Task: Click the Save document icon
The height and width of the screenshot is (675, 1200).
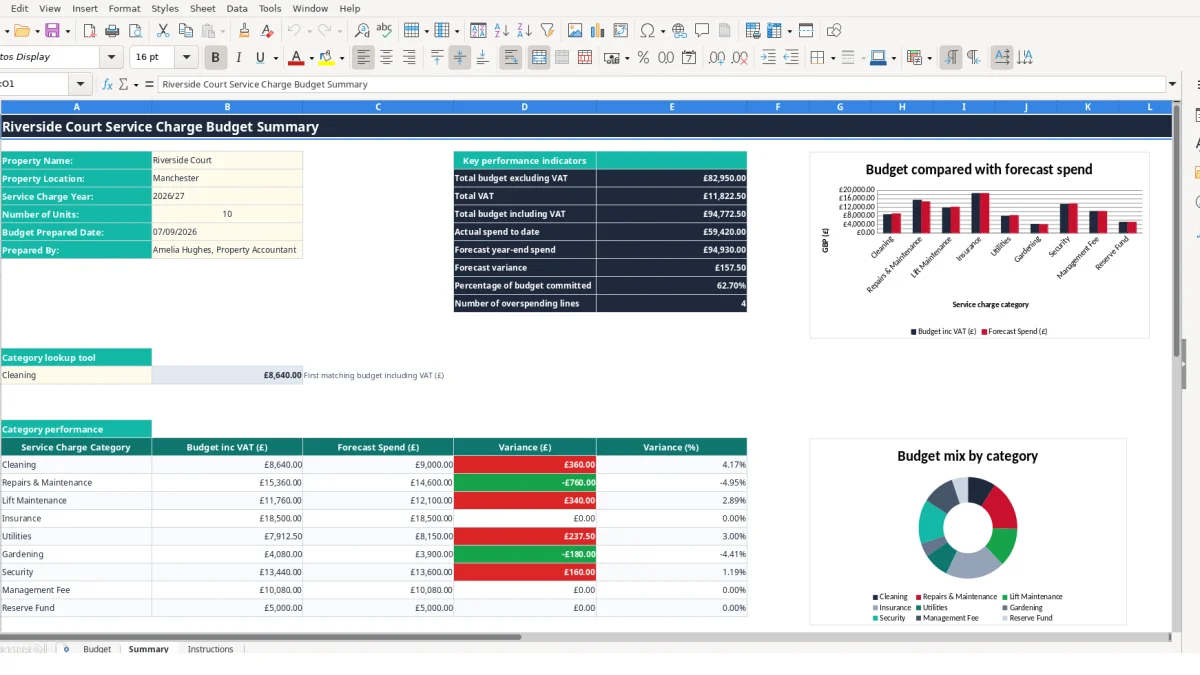Action: (x=52, y=31)
